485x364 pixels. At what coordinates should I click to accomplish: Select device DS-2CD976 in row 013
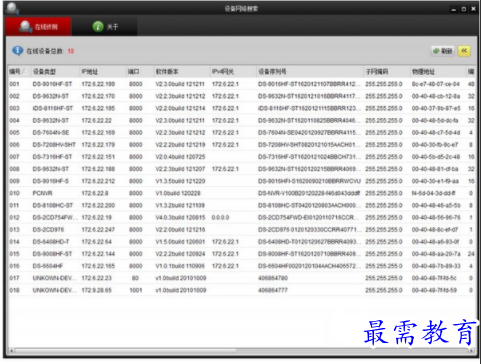click(x=48, y=230)
